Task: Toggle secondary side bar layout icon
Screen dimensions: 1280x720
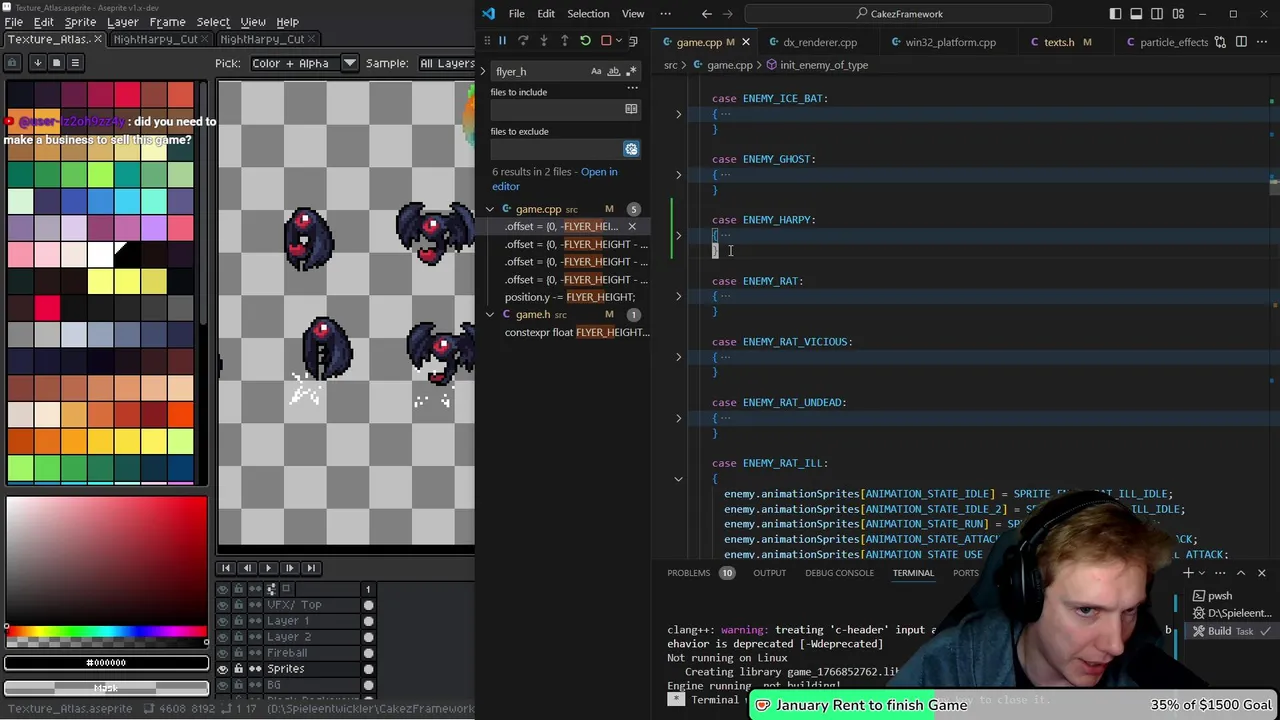Action: 1157,14
